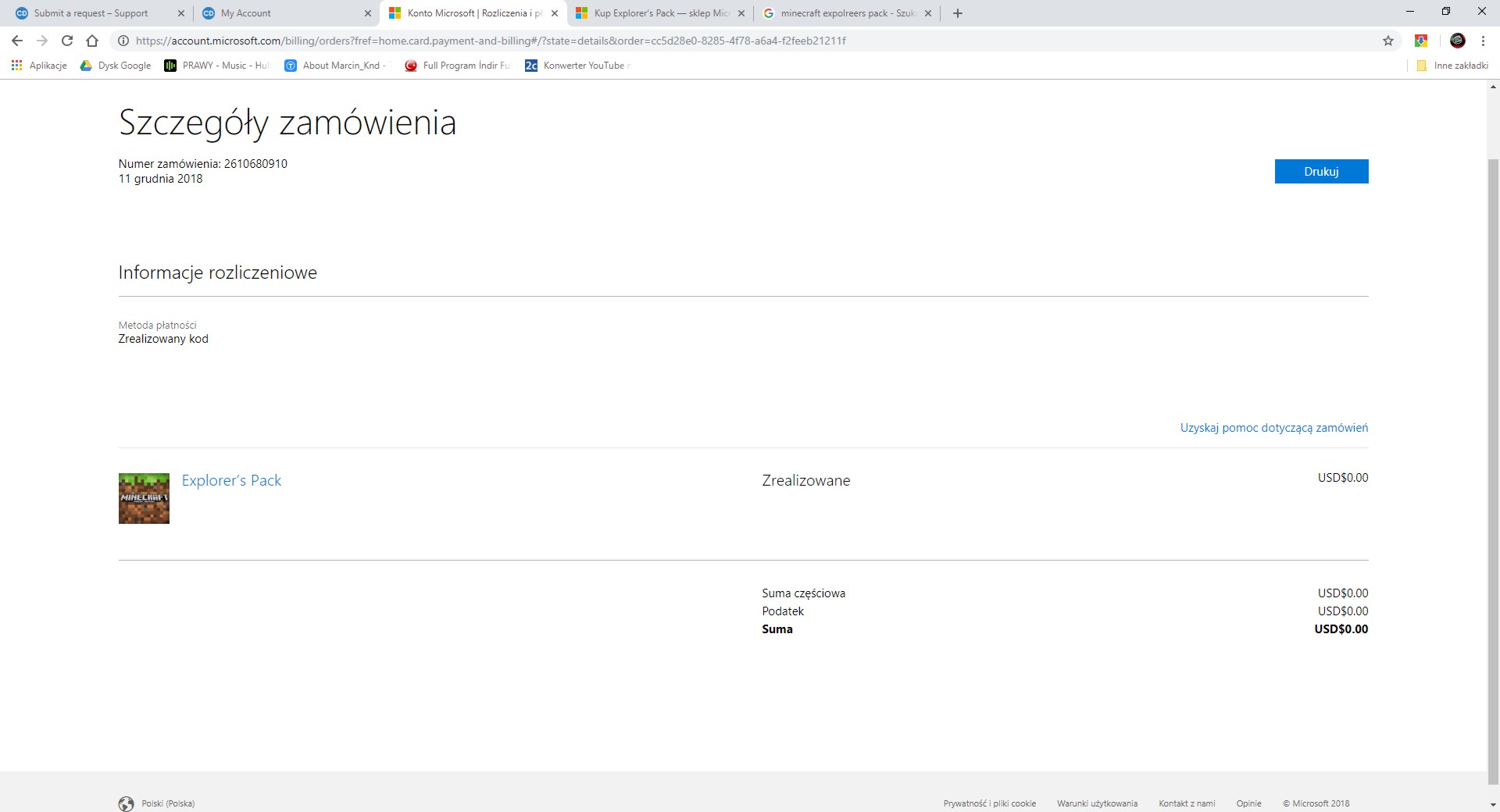The width and height of the screenshot is (1500, 812).
Task: Click the Podatek label
Action: [783, 611]
